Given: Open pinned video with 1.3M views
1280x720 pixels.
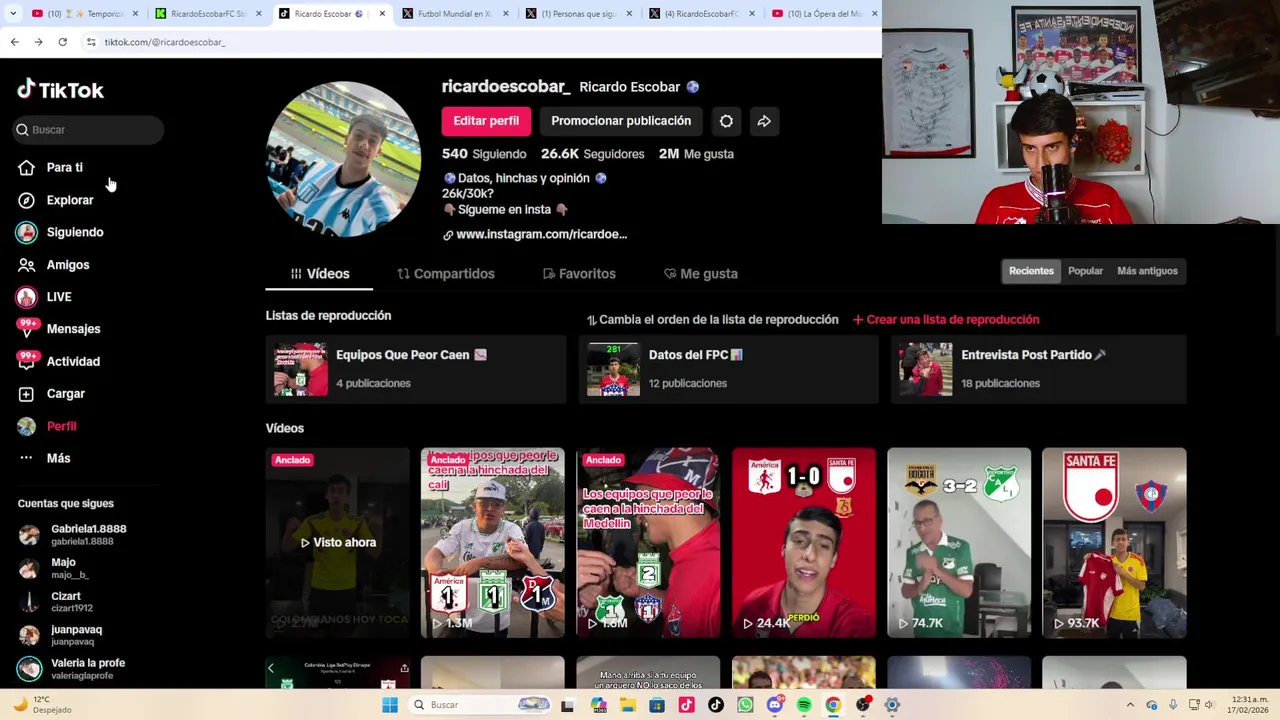Looking at the screenshot, I should 492,543.
